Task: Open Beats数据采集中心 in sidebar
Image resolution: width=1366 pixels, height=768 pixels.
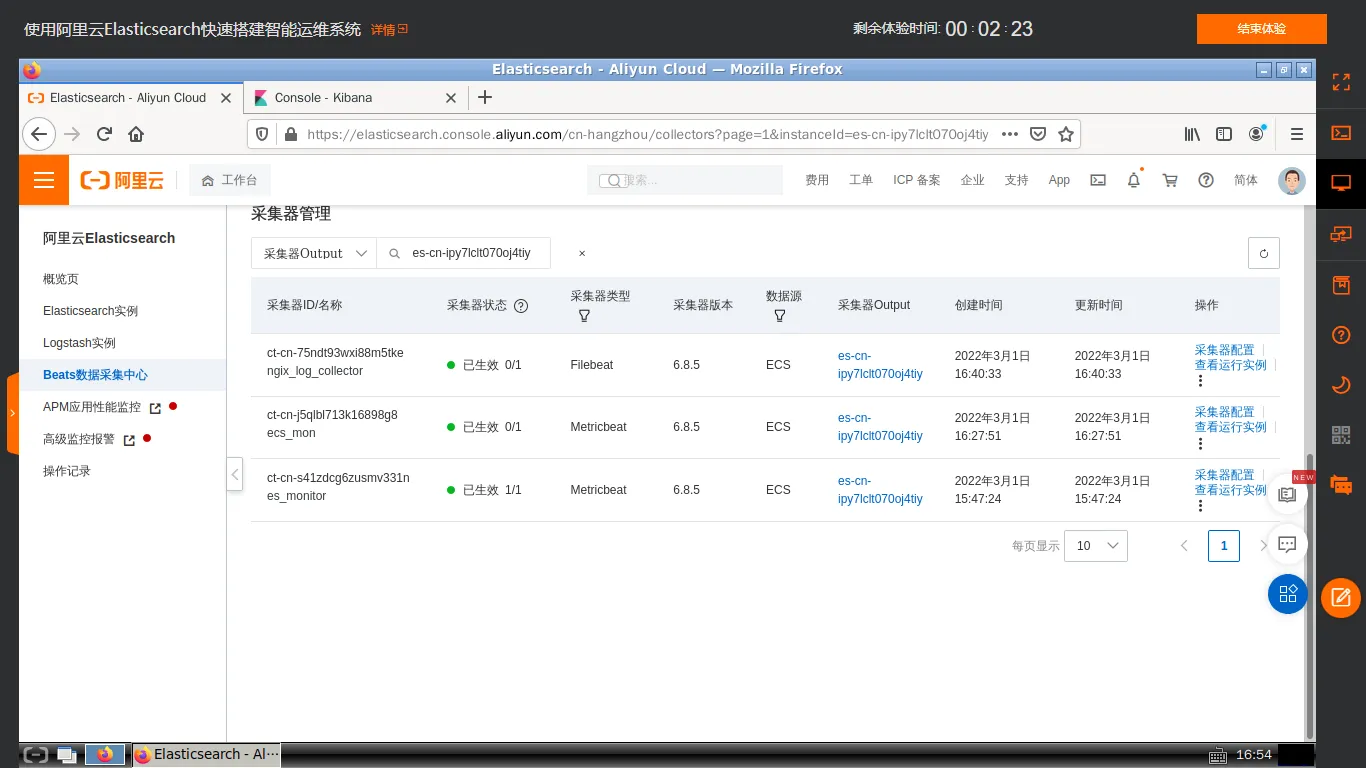Action: pos(96,375)
